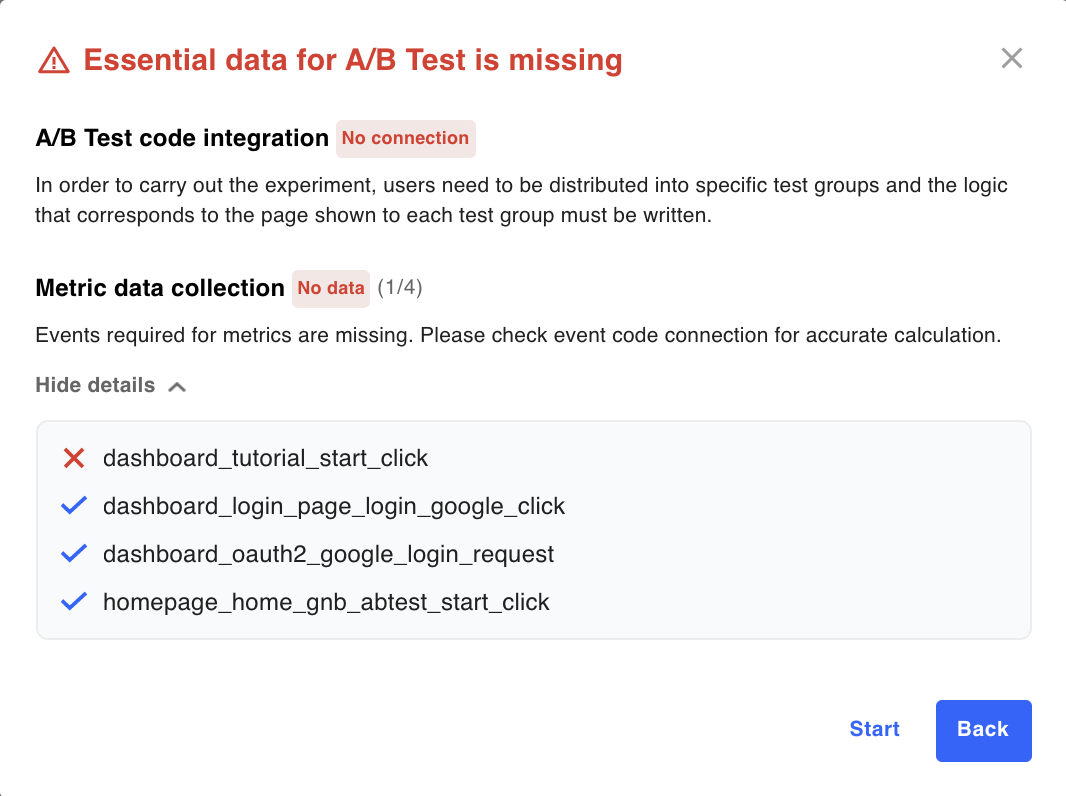The height and width of the screenshot is (796, 1066).
Task: Close the missing data dialog
Action: click(x=1012, y=59)
